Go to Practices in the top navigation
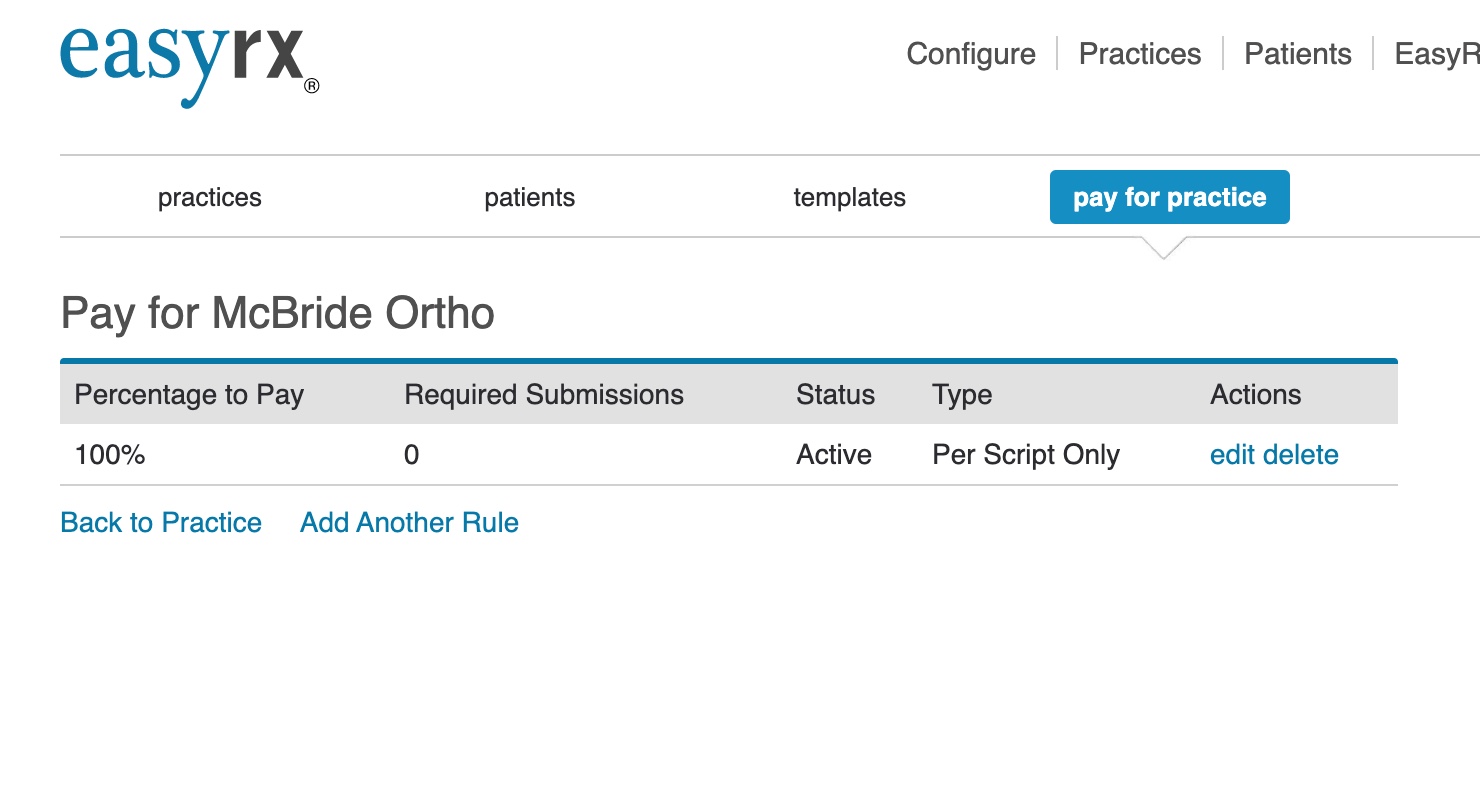Viewport: 1480px width, 802px height. (1139, 54)
